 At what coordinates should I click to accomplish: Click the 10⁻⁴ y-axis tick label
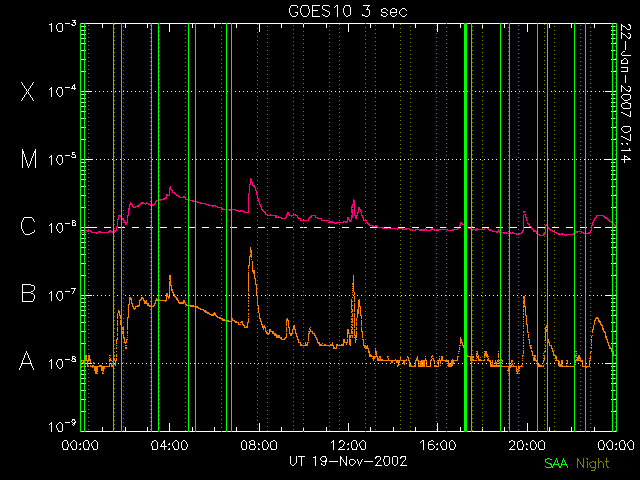(62, 91)
